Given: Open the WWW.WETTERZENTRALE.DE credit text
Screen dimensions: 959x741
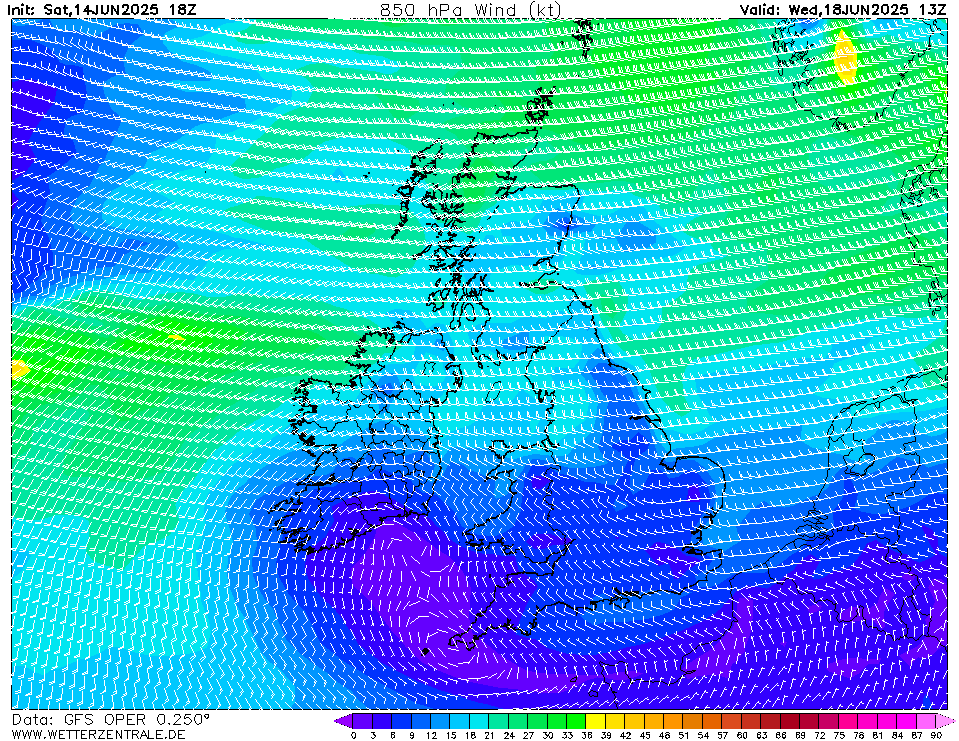Looking at the screenshot, I should (x=98, y=734).
